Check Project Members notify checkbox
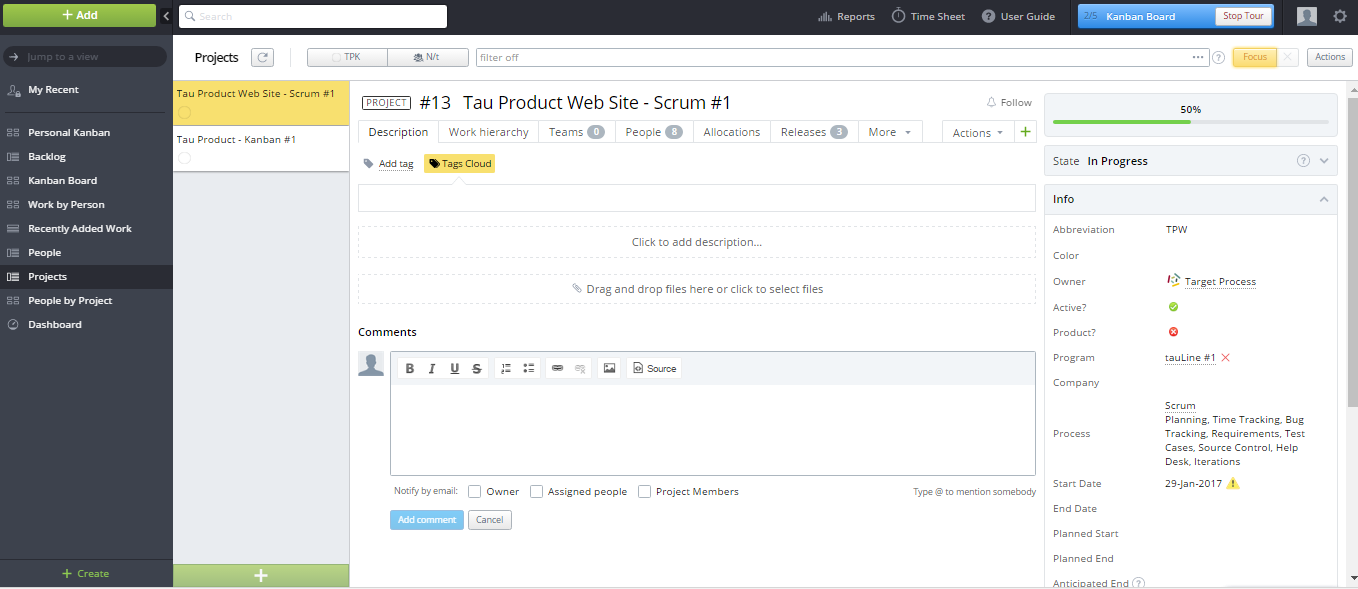Image resolution: width=1358 pixels, height=589 pixels. (x=645, y=491)
